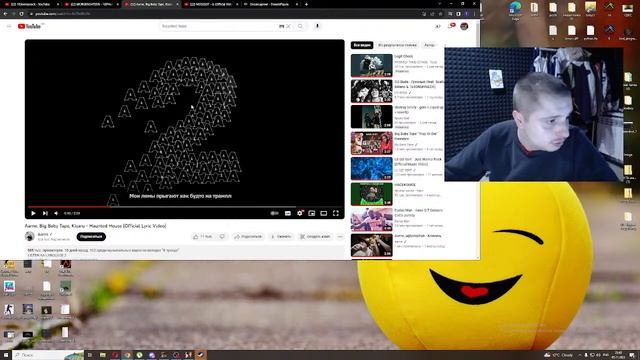
Task: Open the channel avatar under video
Action: click(30, 236)
